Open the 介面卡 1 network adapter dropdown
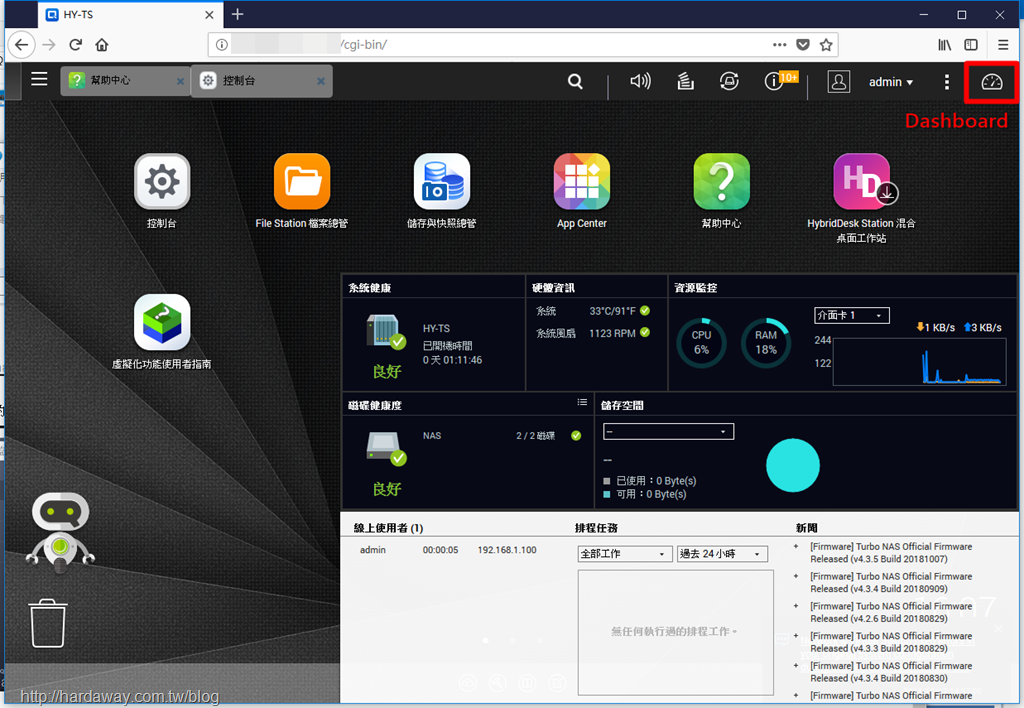This screenshot has width=1024, height=708. (852, 315)
